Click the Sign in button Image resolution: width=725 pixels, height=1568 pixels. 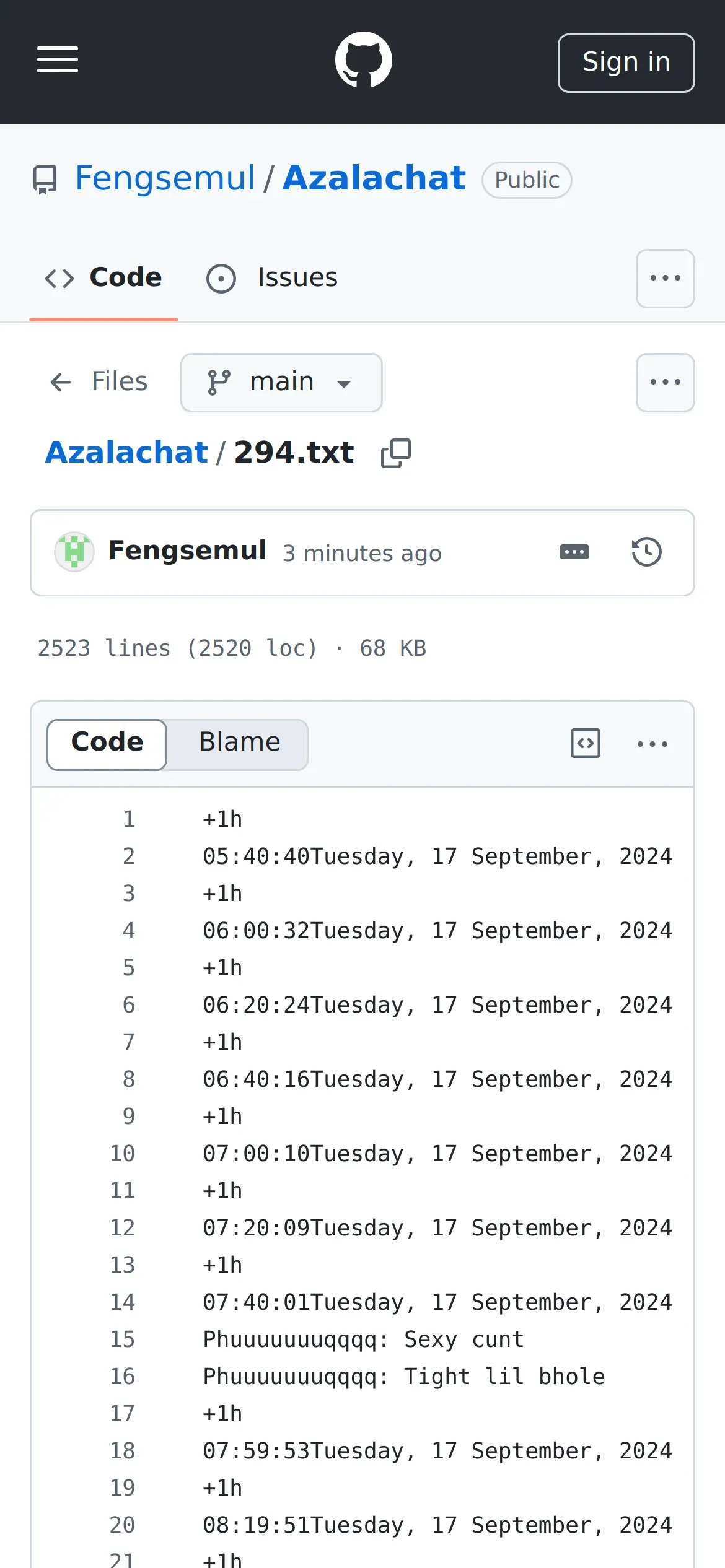(x=626, y=63)
